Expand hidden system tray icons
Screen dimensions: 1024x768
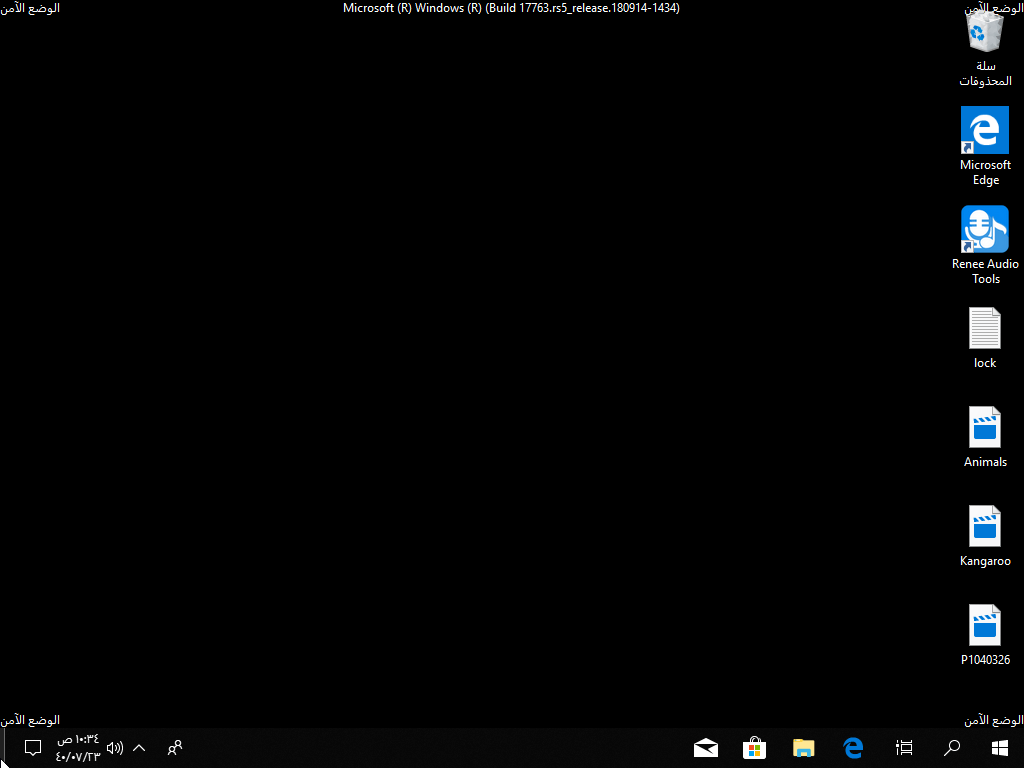click(139, 748)
